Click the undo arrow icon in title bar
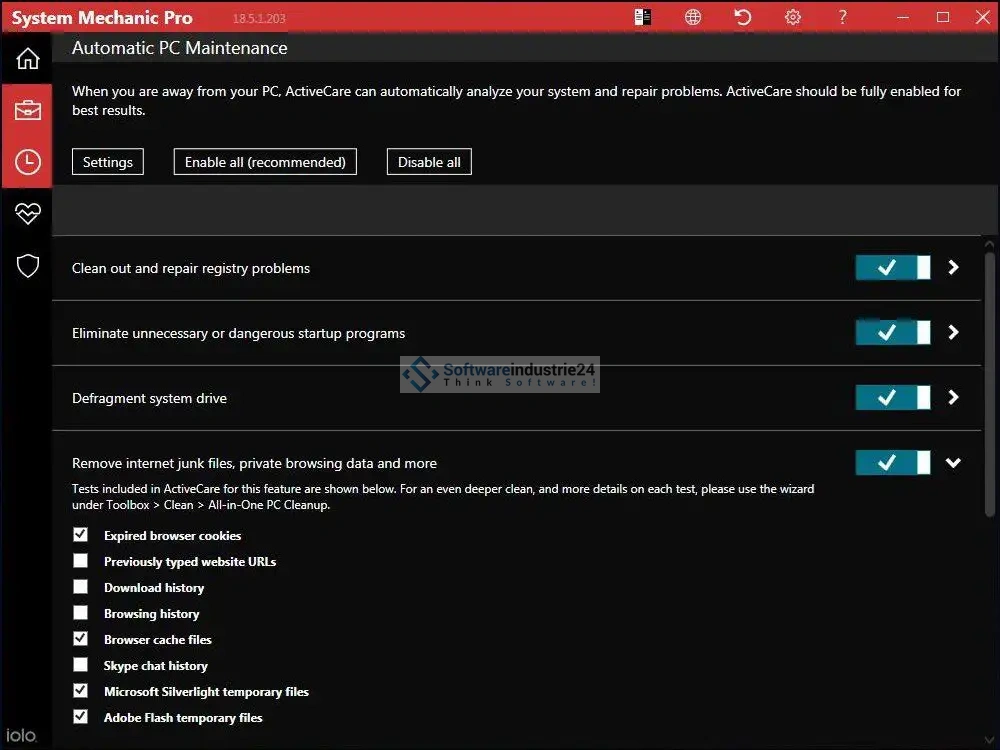The height and width of the screenshot is (750, 1000). pos(742,17)
